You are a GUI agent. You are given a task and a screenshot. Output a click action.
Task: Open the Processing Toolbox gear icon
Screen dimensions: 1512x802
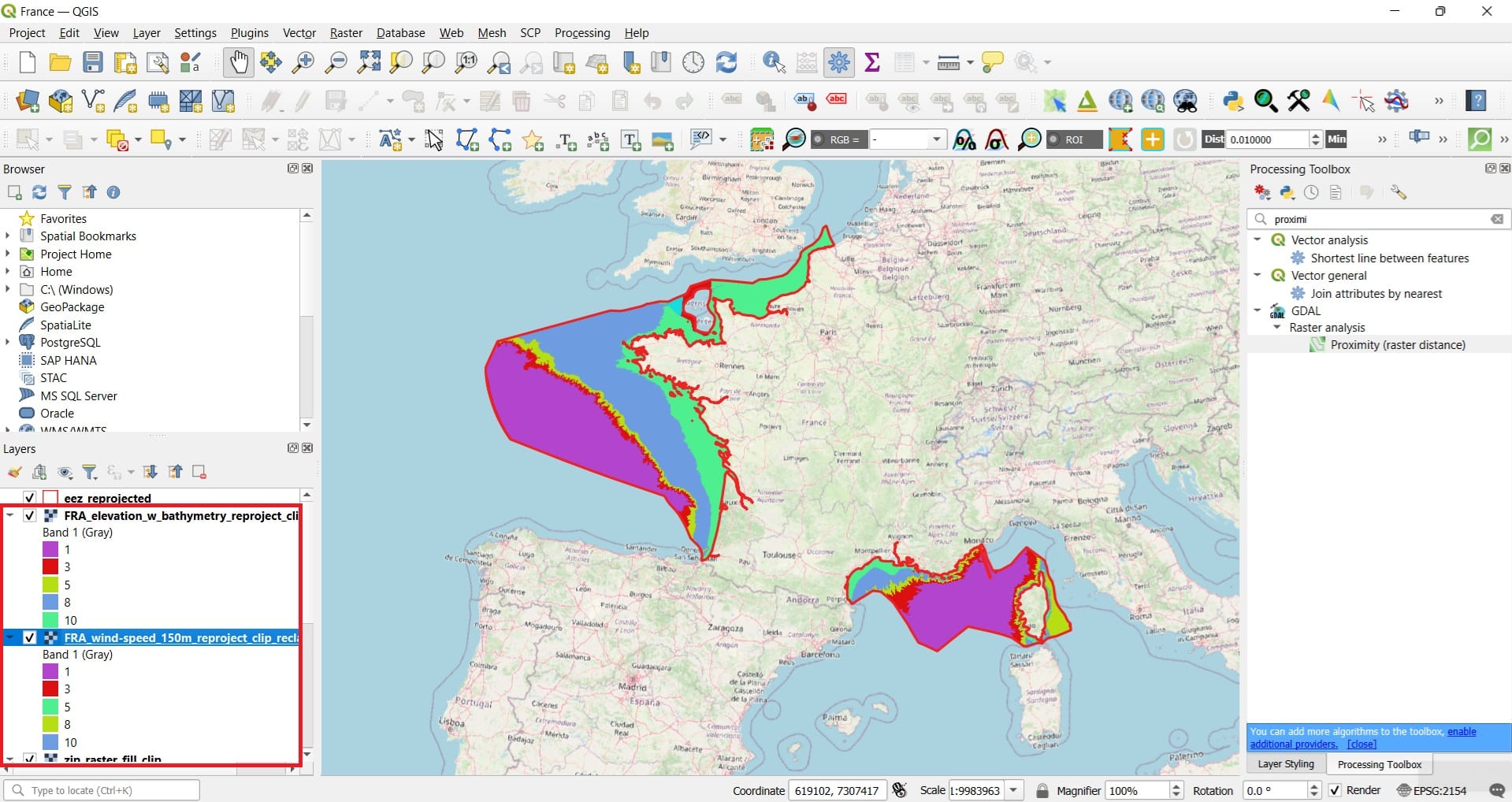[x=839, y=62]
